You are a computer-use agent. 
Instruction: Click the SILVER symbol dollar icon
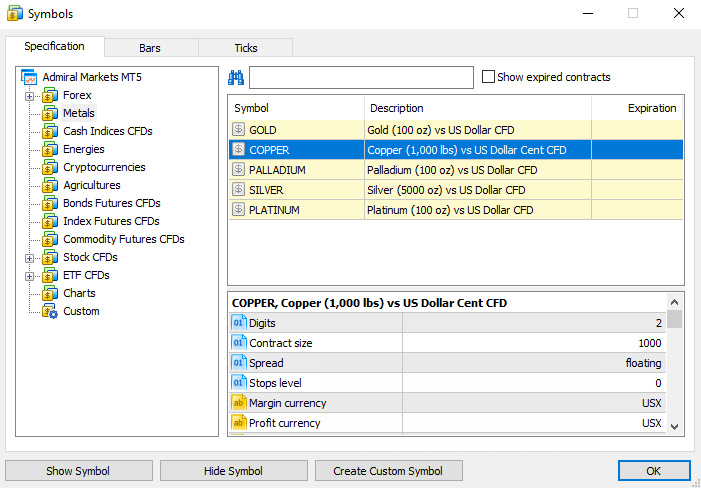point(239,189)
